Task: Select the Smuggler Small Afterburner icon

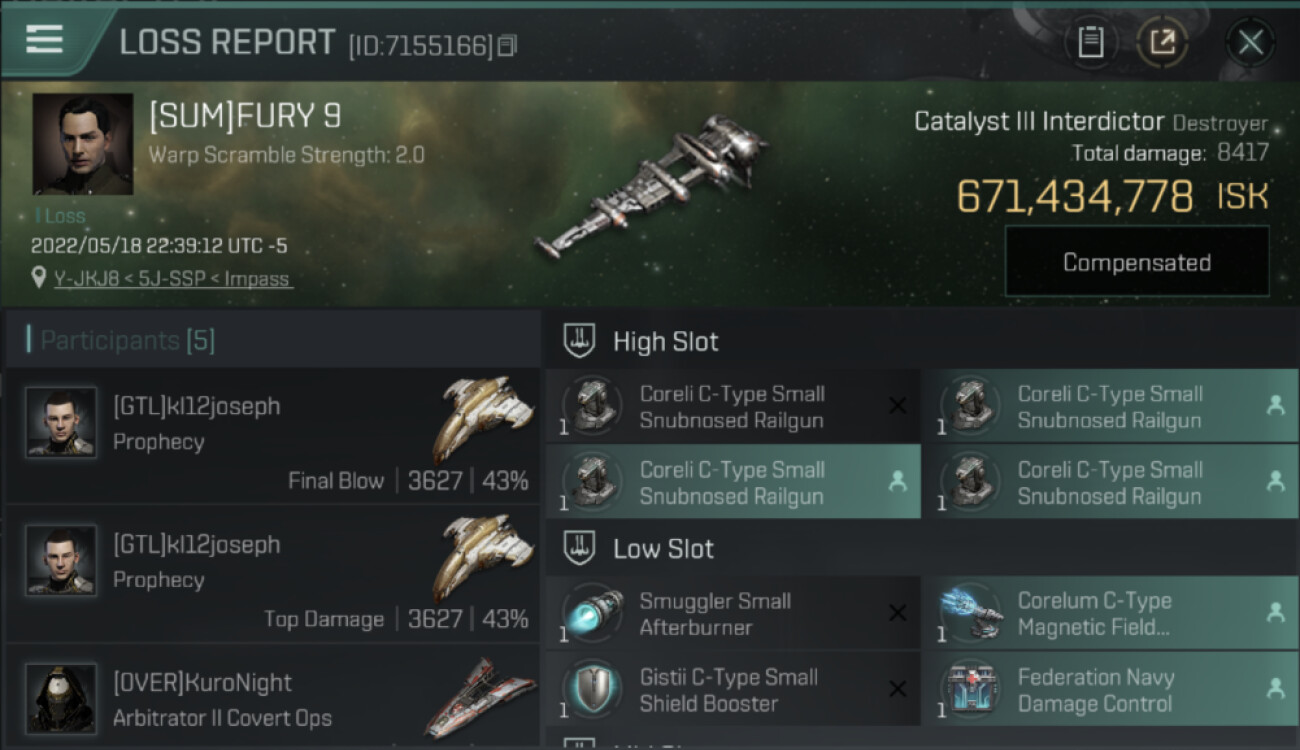Action: click(x=594, y=614)
